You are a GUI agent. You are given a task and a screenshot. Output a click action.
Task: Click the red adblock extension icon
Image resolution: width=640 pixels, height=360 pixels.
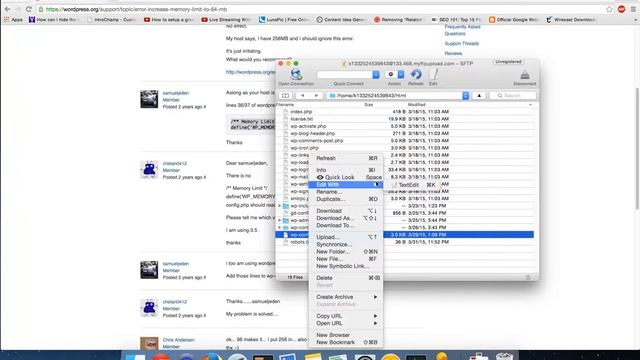point(621,9)
